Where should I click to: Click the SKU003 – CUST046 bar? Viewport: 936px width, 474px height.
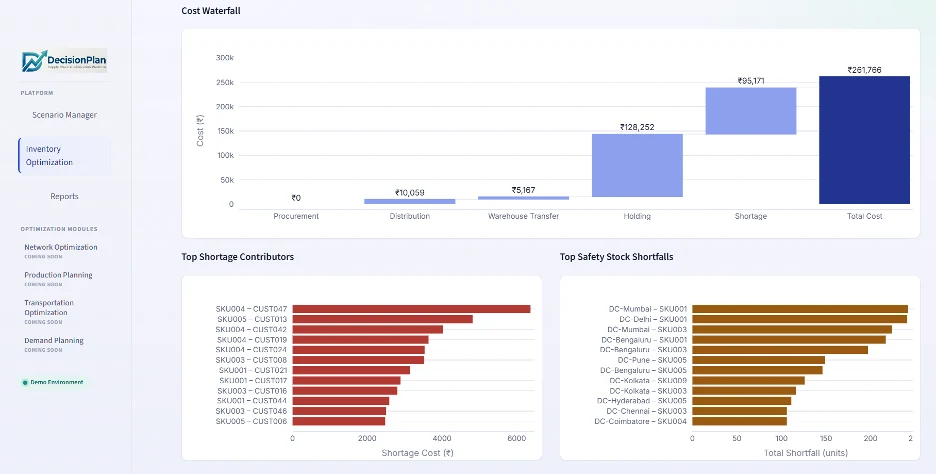point(339,411)
